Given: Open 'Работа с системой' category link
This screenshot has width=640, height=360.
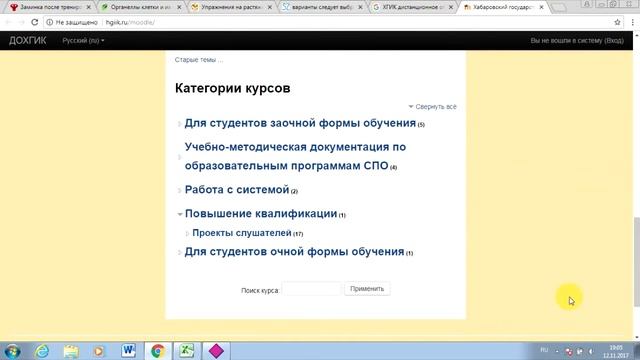Looking at the screenshot, I should (237, 190).
